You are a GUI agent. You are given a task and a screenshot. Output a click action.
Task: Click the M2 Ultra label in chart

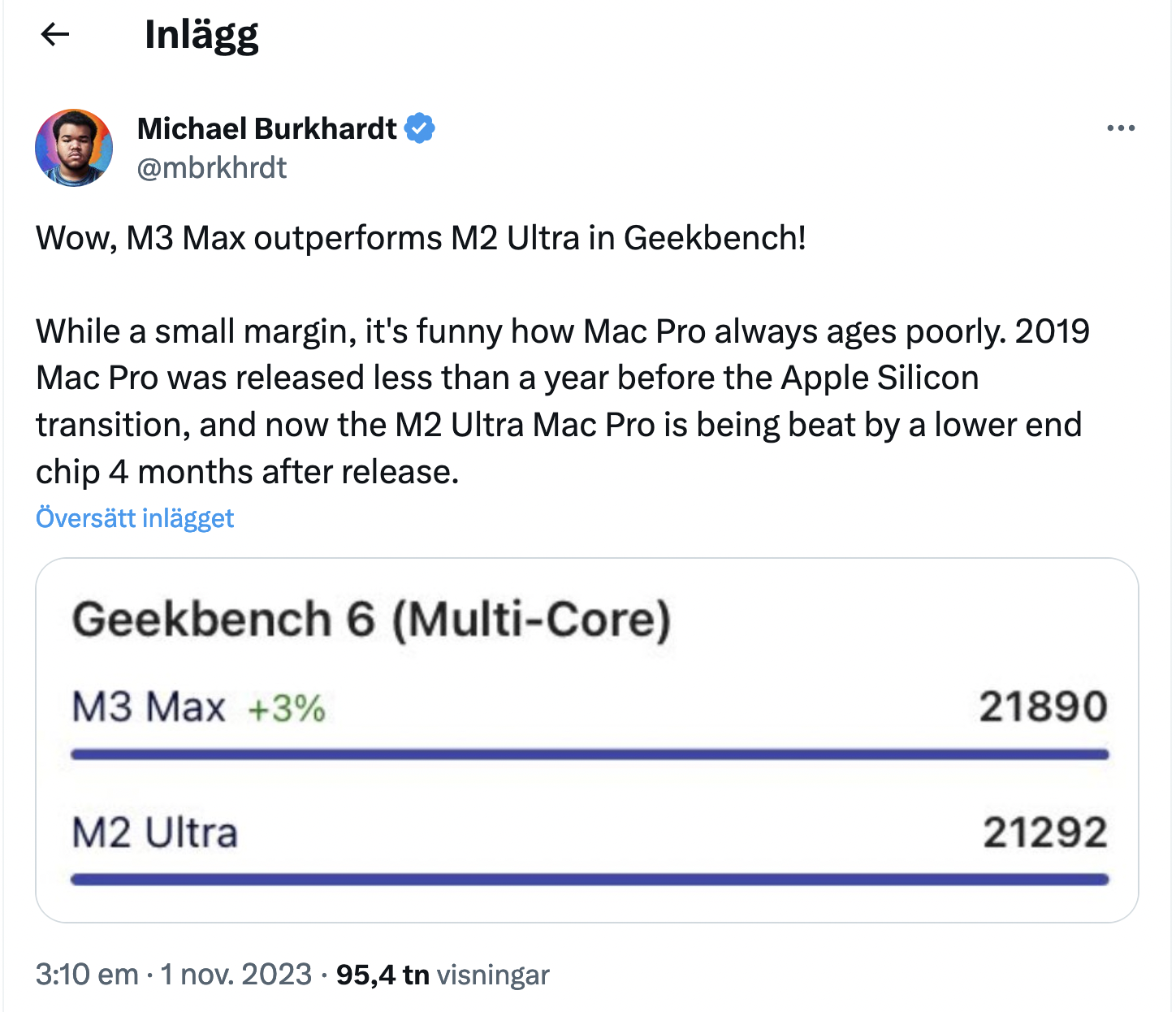click(155, 833)
